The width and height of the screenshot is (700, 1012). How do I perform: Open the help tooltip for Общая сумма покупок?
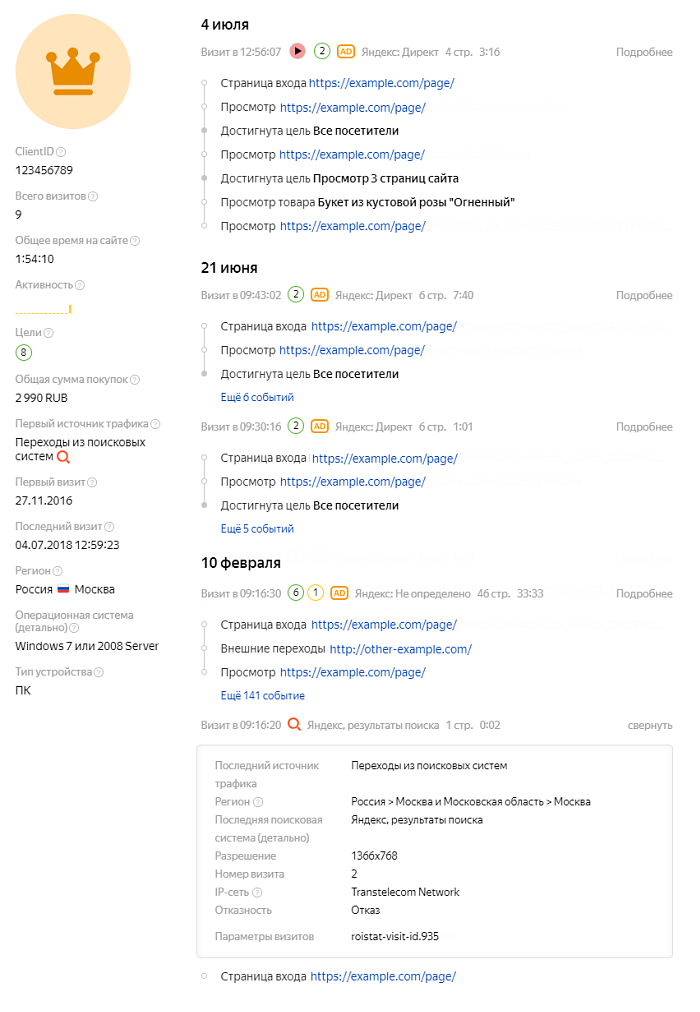(135, 380)
